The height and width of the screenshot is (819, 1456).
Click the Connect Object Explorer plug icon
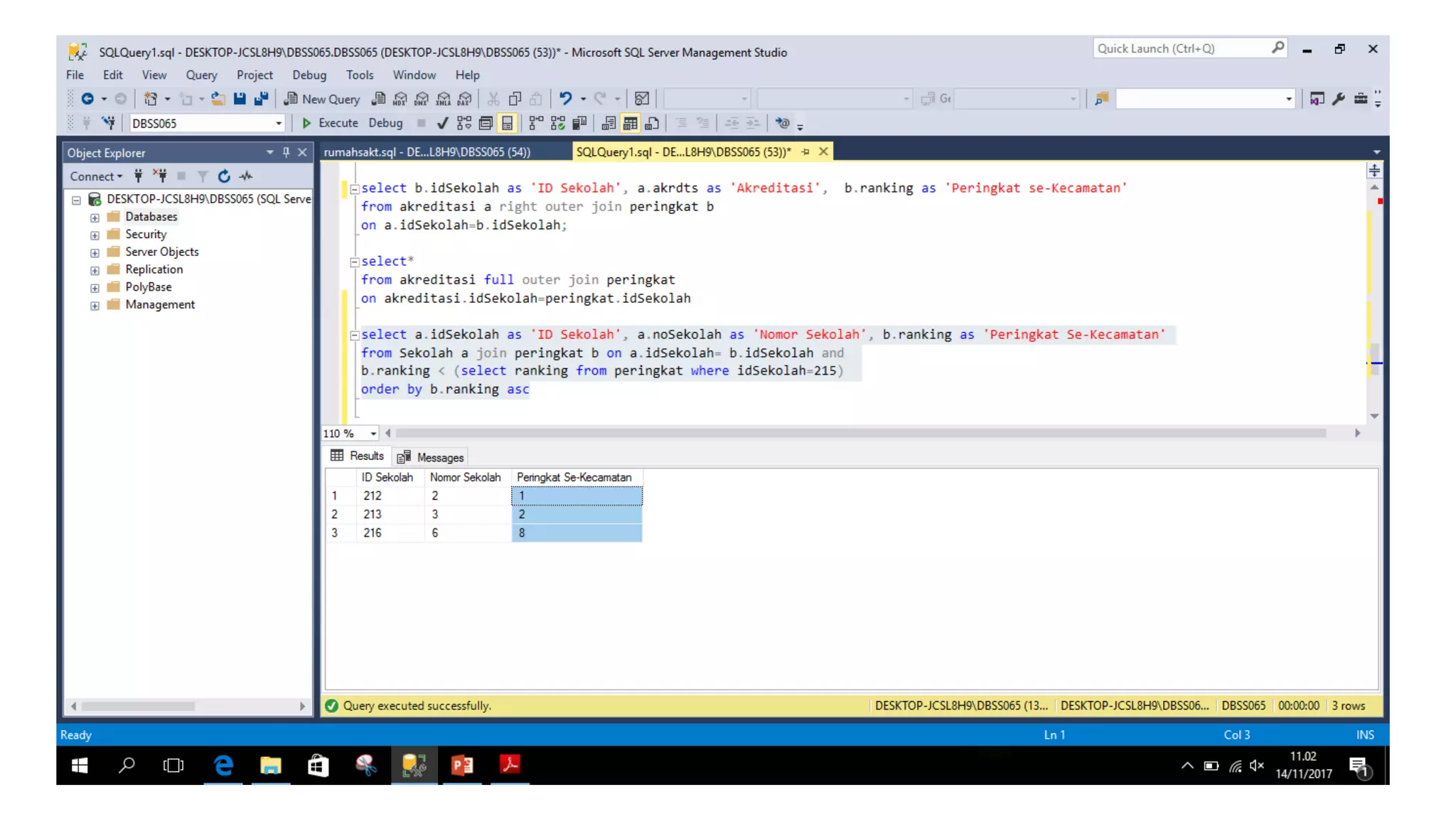pyautogui.click(x=139, y=176)
